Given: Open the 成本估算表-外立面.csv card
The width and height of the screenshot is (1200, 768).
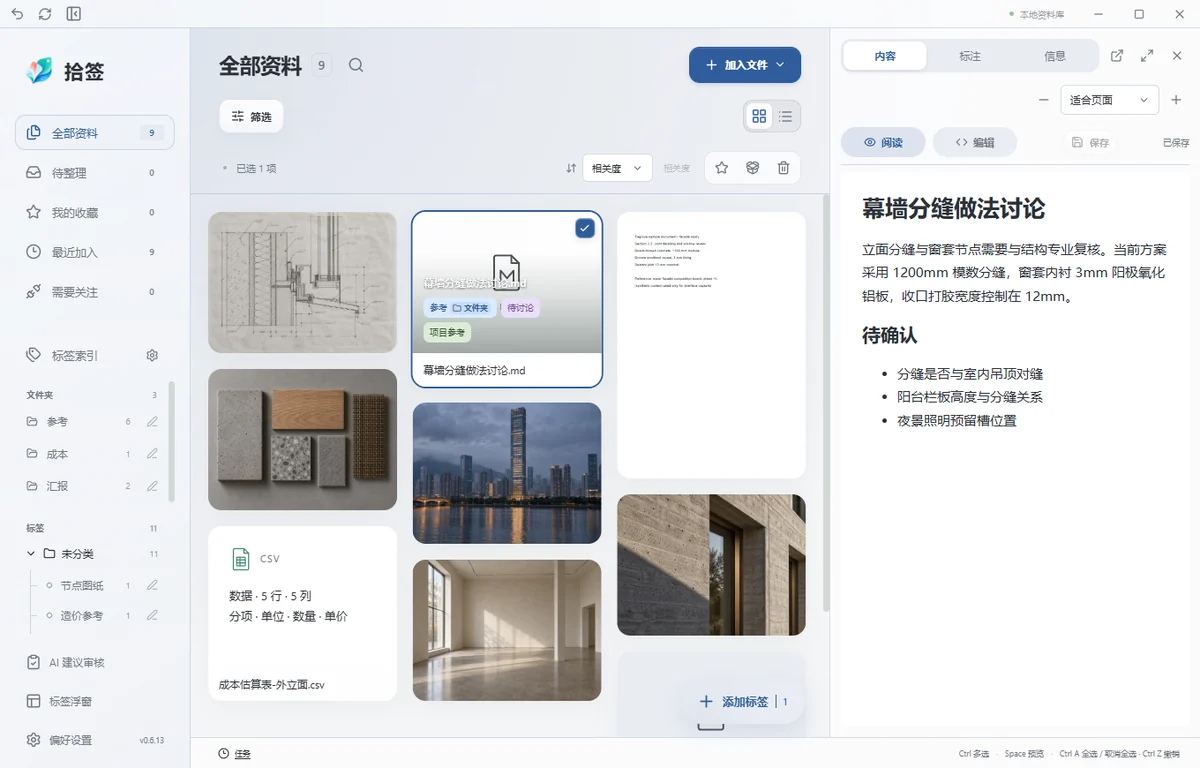Looking at the screenshot, I should pos(302,614).
